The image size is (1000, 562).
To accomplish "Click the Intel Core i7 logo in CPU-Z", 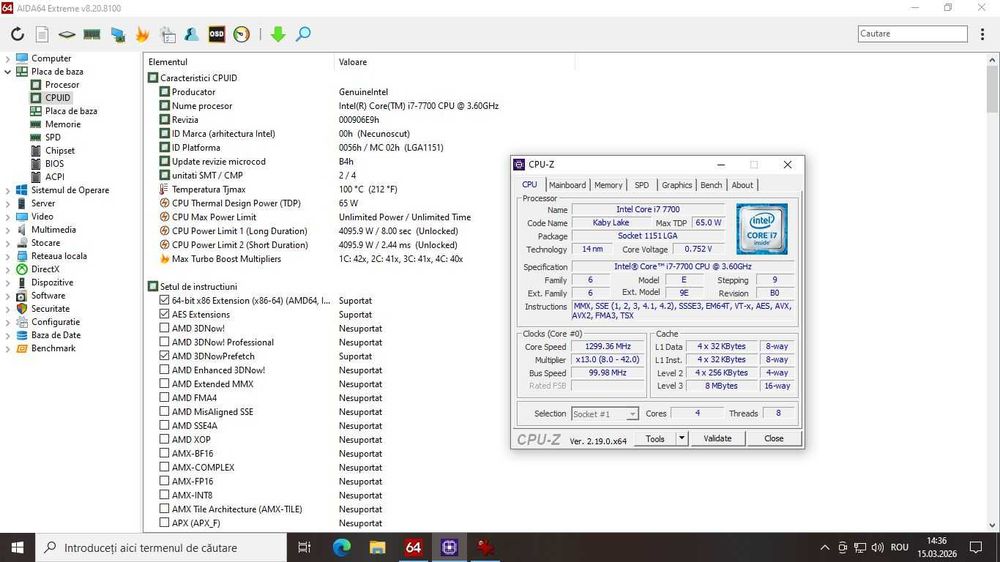I will click(x=761, y=229).
